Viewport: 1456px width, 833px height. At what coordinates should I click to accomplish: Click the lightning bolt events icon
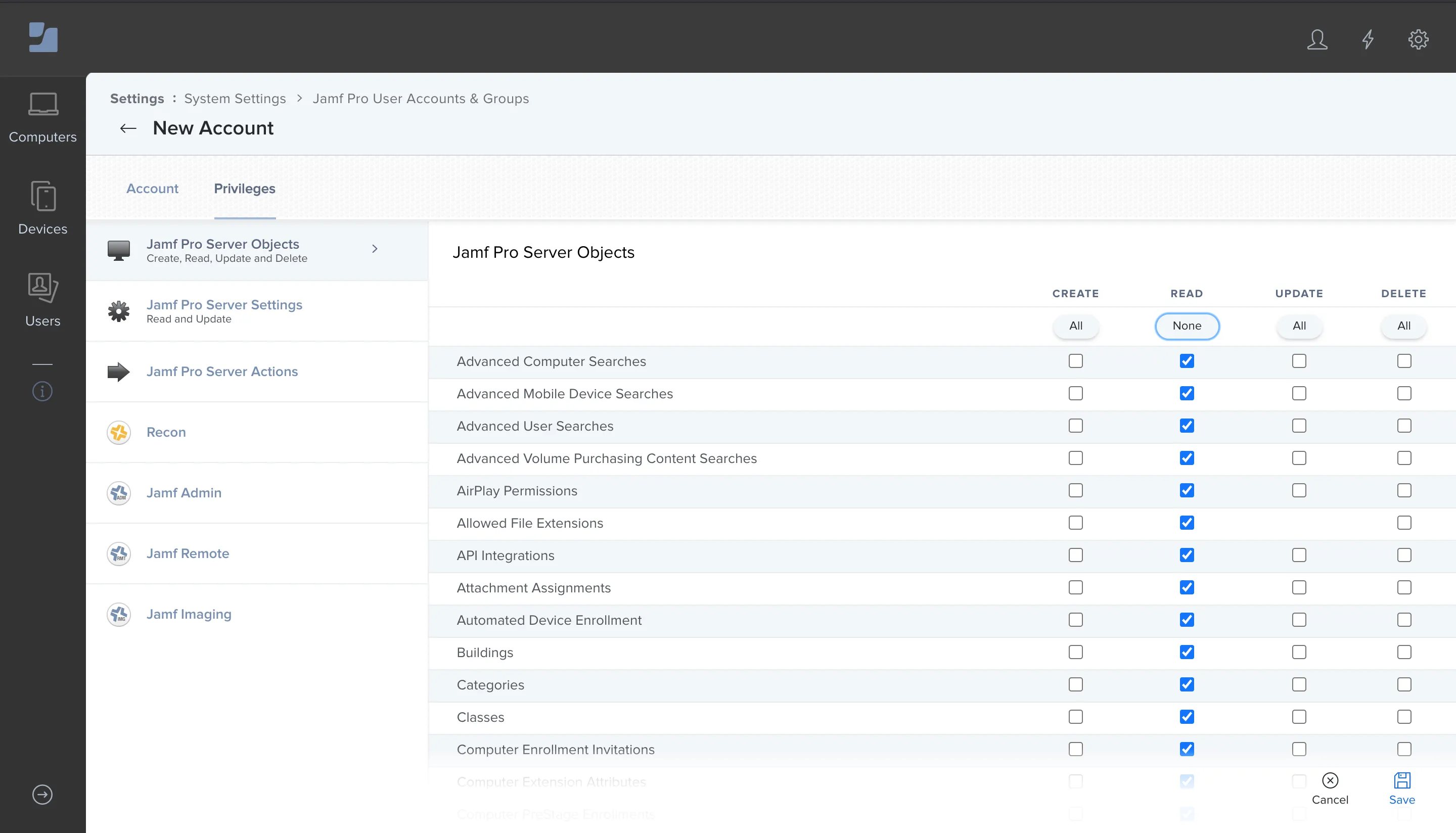tap(1369, 40)
